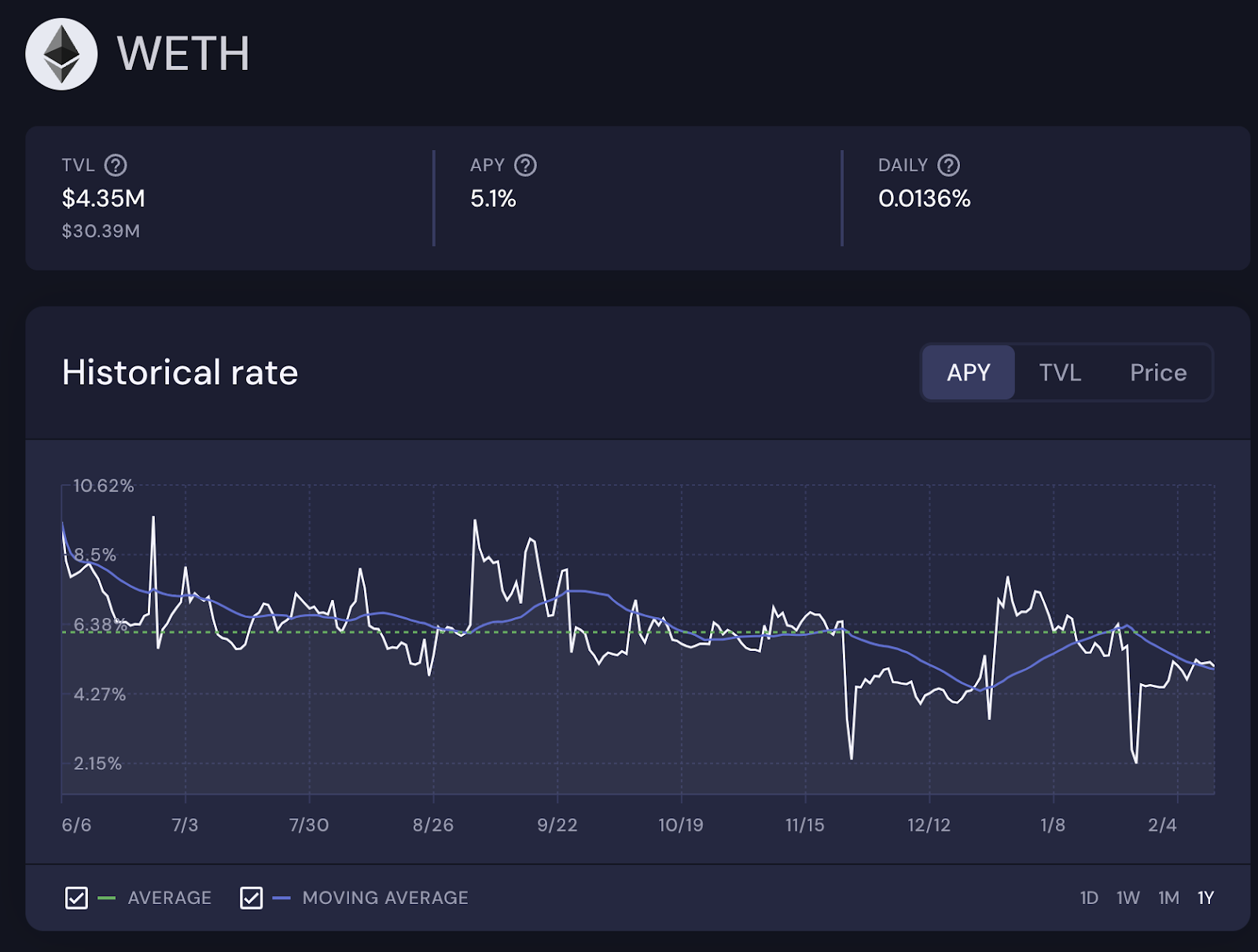The image size is (1258, 952).
Task: Click the blue MOVING AVERAGE legend line
Action: click(281, 898)
